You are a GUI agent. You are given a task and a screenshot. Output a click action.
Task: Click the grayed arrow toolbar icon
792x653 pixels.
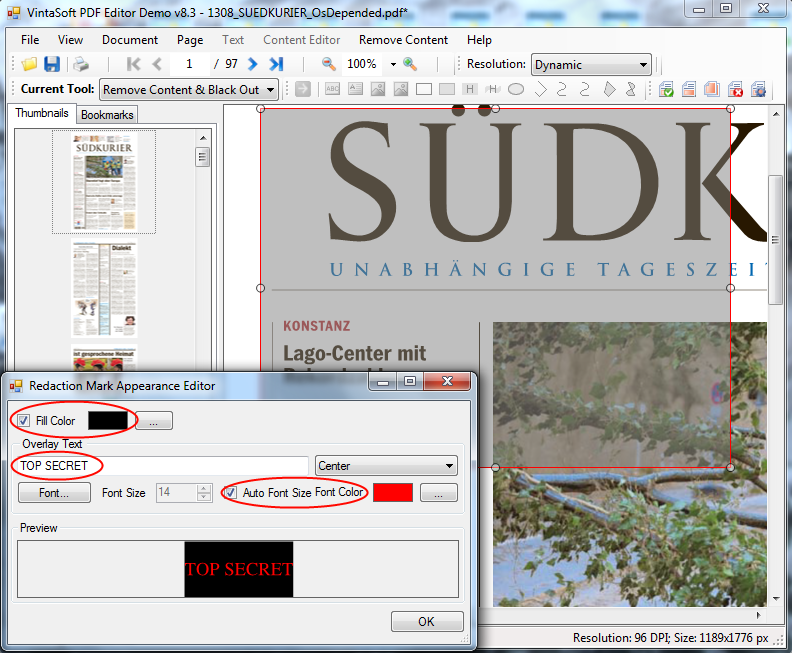pyautogui.click(x=303, y=89)
